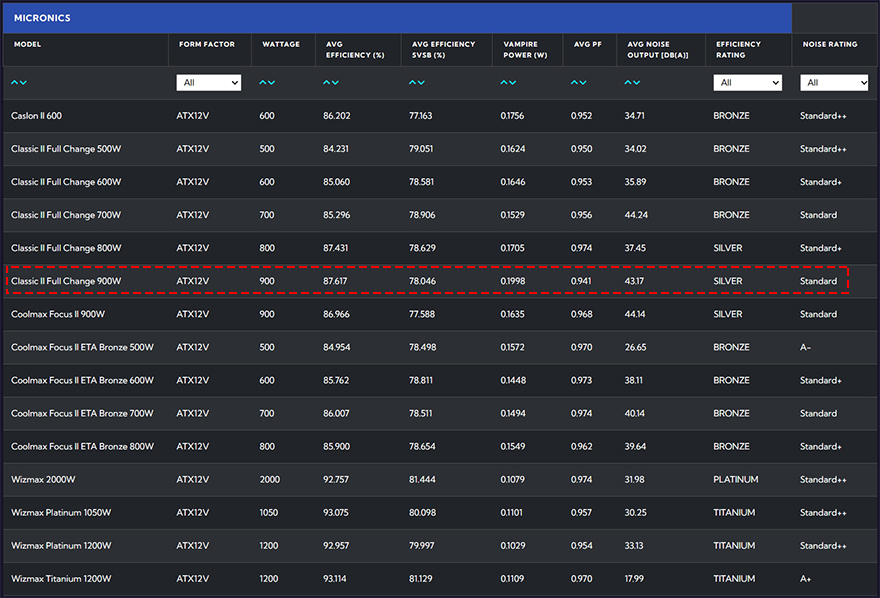Click the A- noise rating cell

click(x=805, y=347)
